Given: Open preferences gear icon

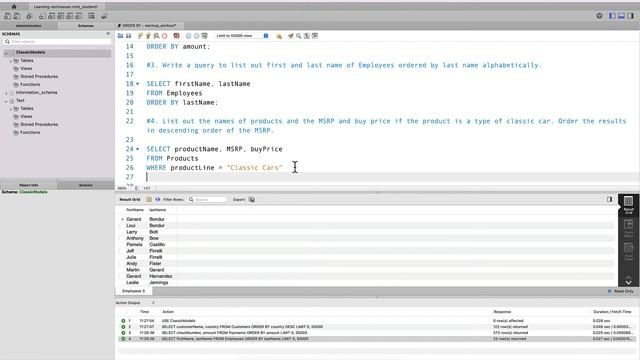Looking at the screenshot, I should 599,16.
